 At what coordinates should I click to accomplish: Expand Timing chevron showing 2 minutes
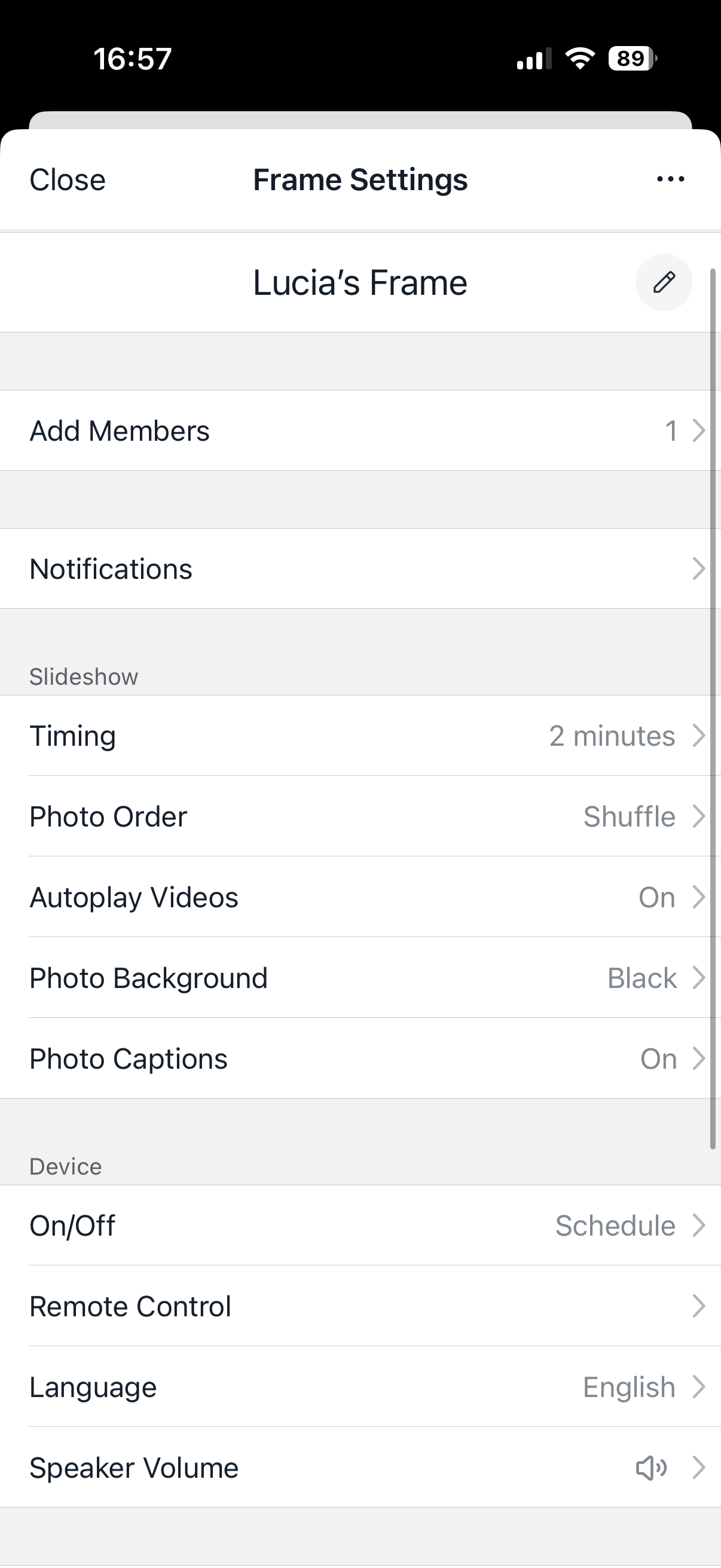[x=698, y=736]
